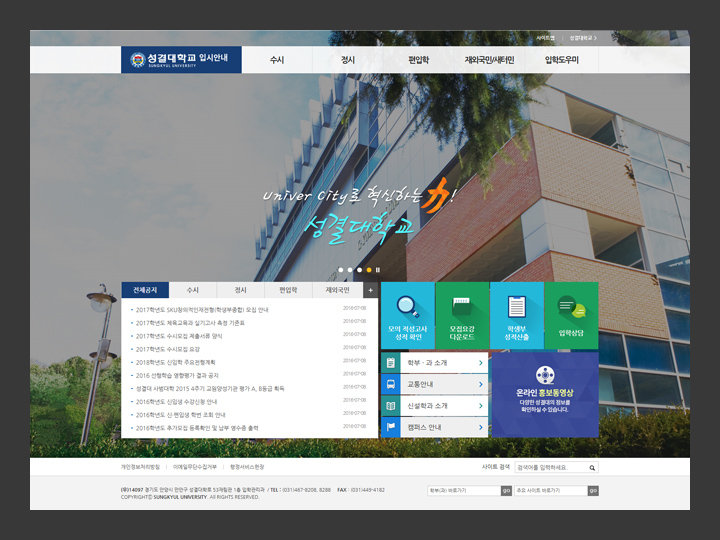The width and height of the screenshot is (720, 540).
Task: Click the 캠퍼스 안내 label text
Action: click(424, 428)
